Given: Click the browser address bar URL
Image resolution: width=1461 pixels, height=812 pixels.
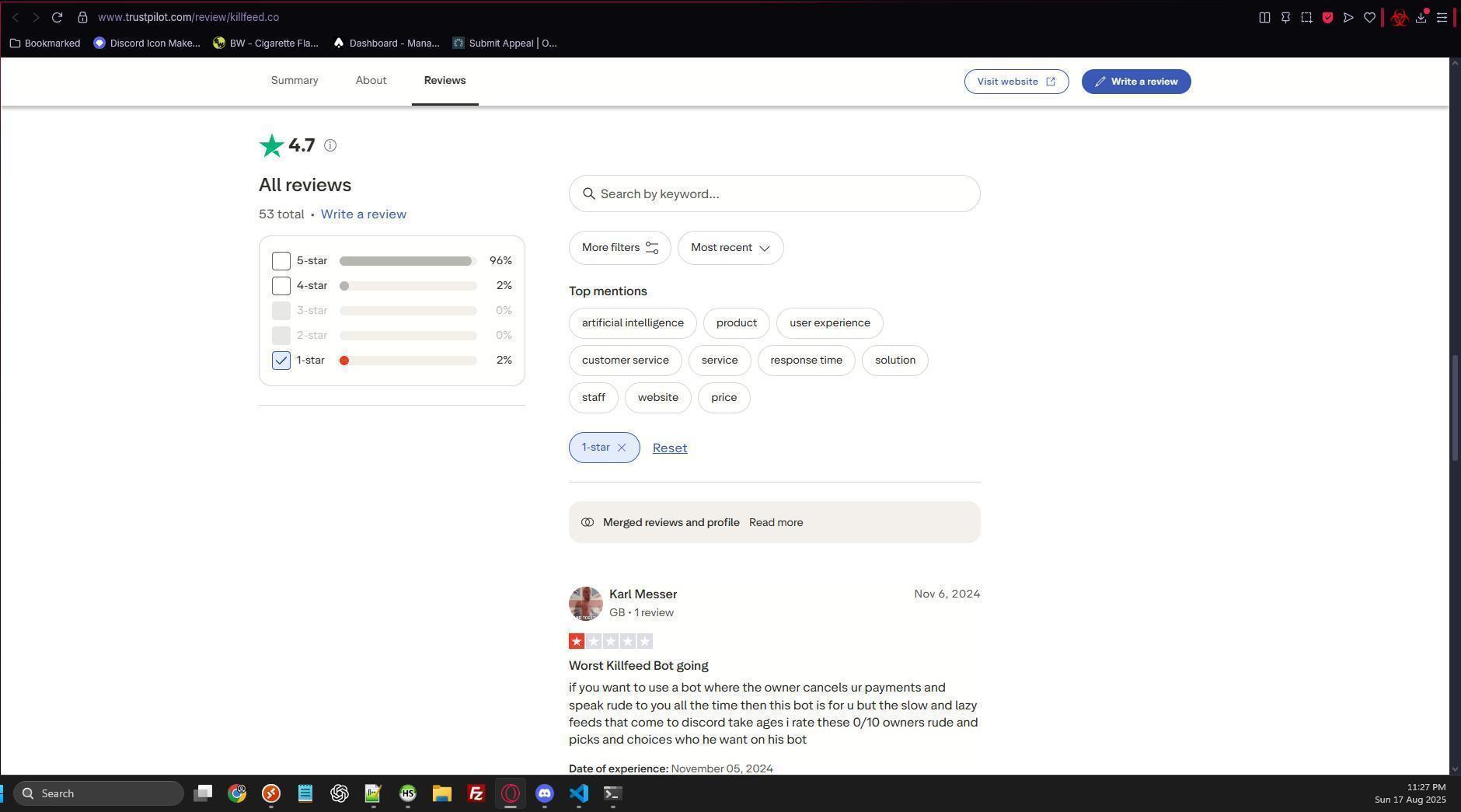Looking at the screenshot, I should pyautogui.click(x=188, y=17).
